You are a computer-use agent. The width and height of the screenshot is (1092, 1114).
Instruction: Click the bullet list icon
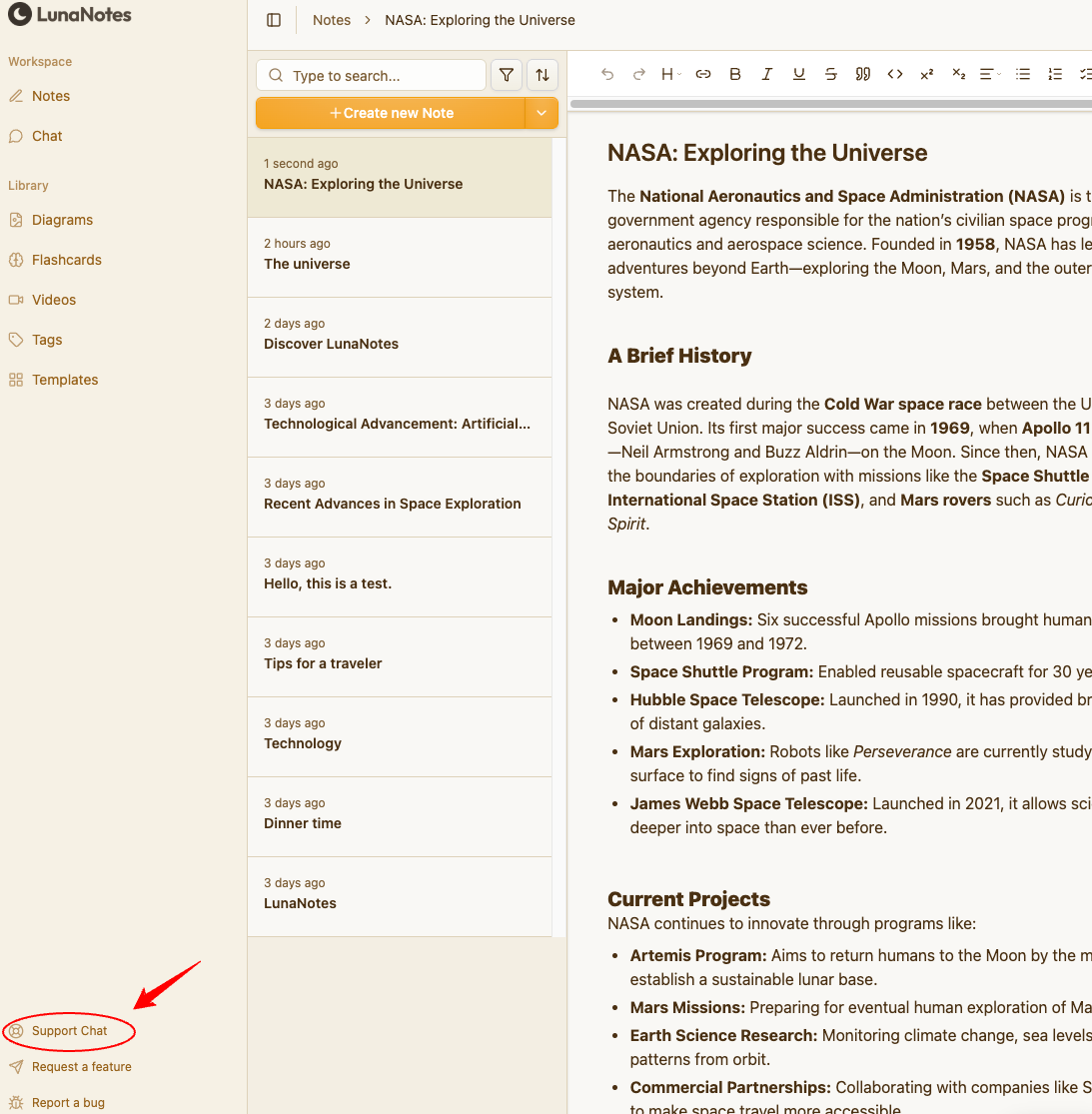pos(1023,74)
